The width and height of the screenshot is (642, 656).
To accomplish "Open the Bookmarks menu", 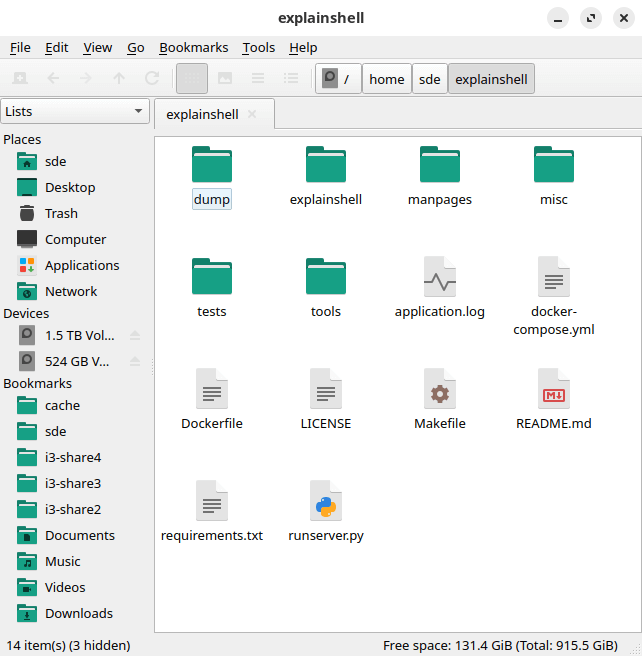I will click(193, 47).
